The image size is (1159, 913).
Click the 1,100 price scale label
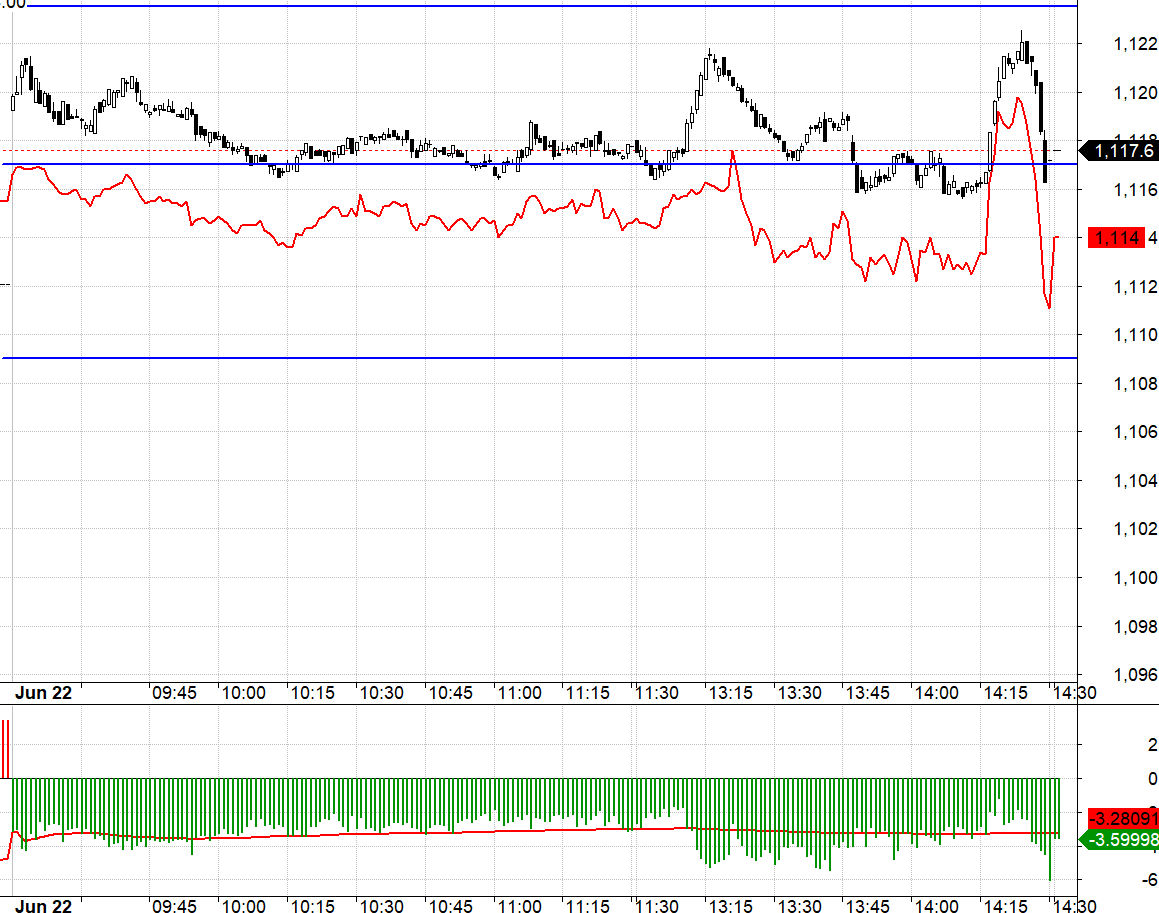[1135, 577]
